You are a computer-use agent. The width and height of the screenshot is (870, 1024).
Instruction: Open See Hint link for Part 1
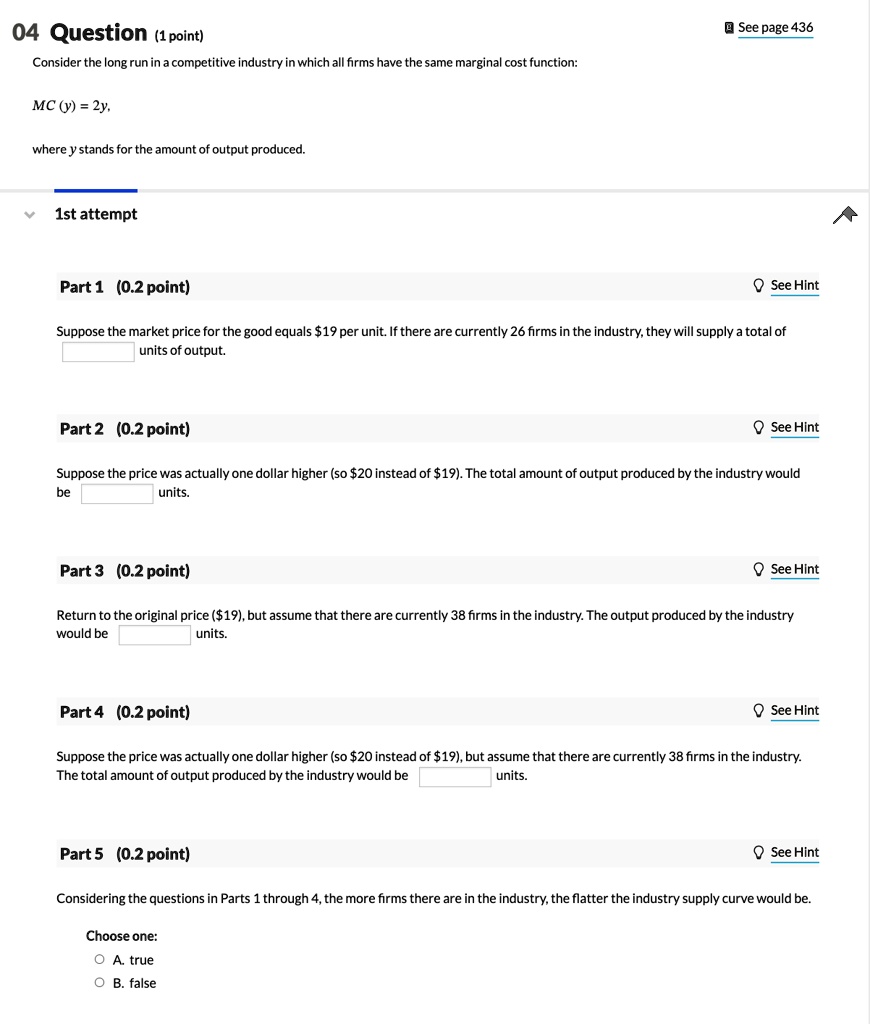794,286
